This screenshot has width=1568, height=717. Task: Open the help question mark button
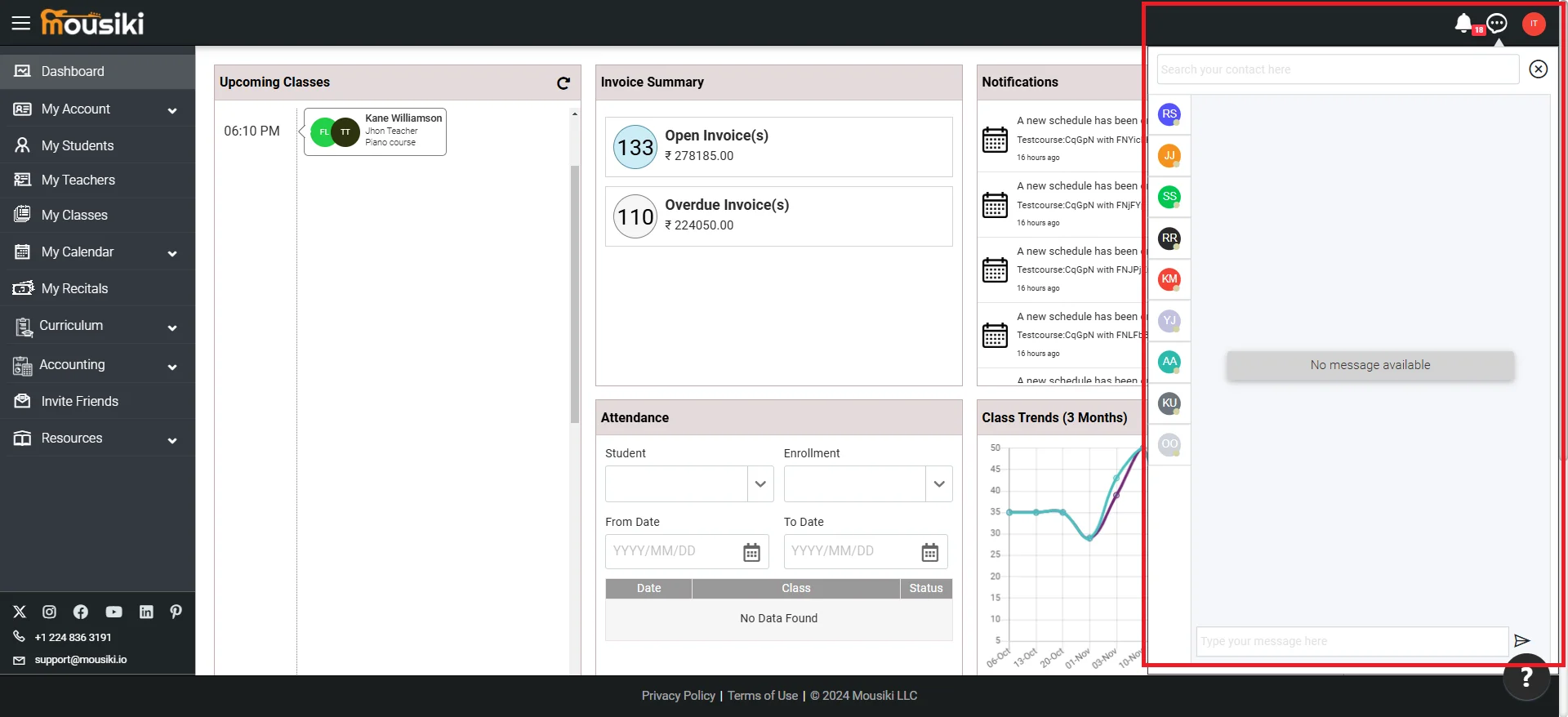tap(1526, 677)
